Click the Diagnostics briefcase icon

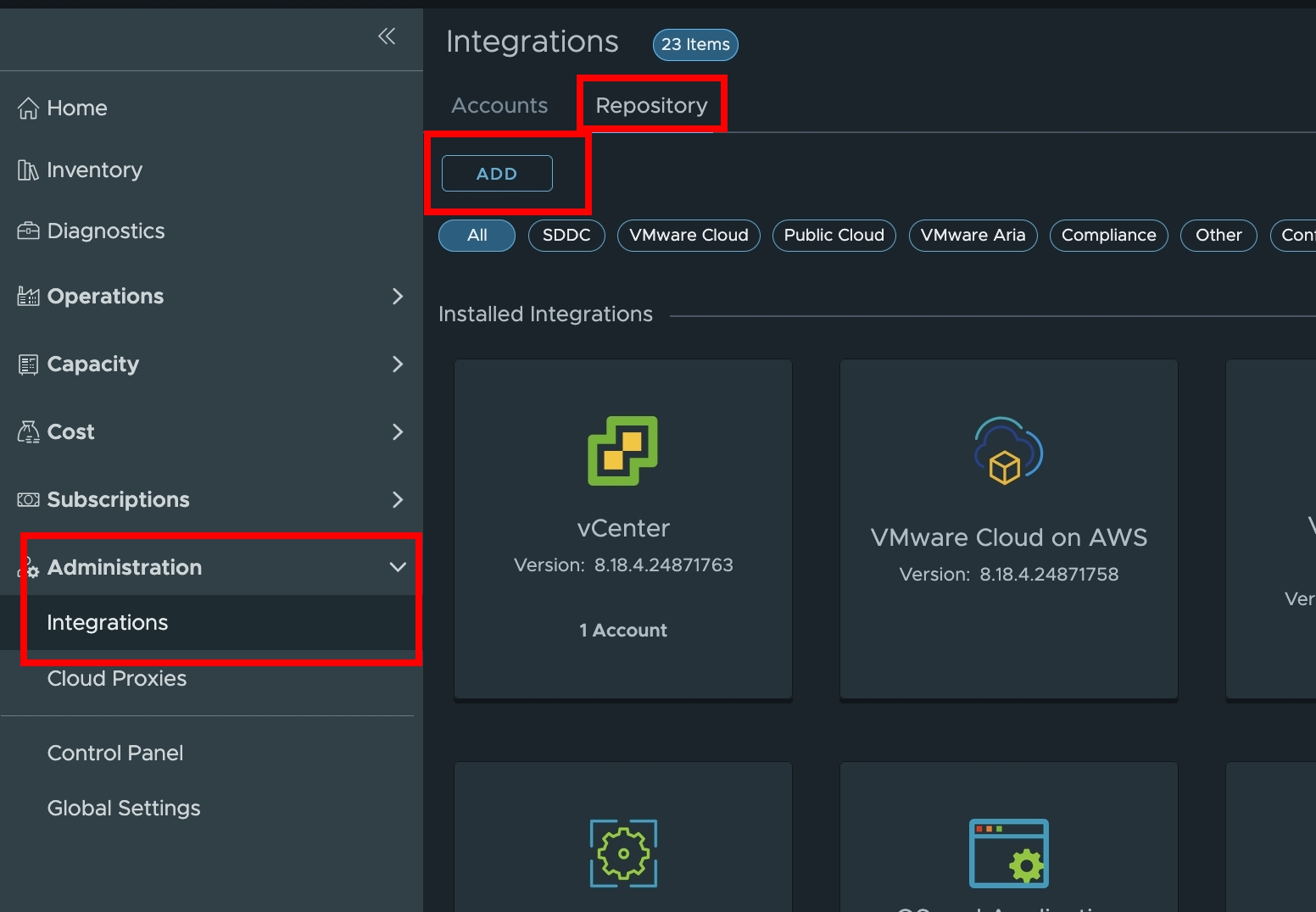[28, 231]
